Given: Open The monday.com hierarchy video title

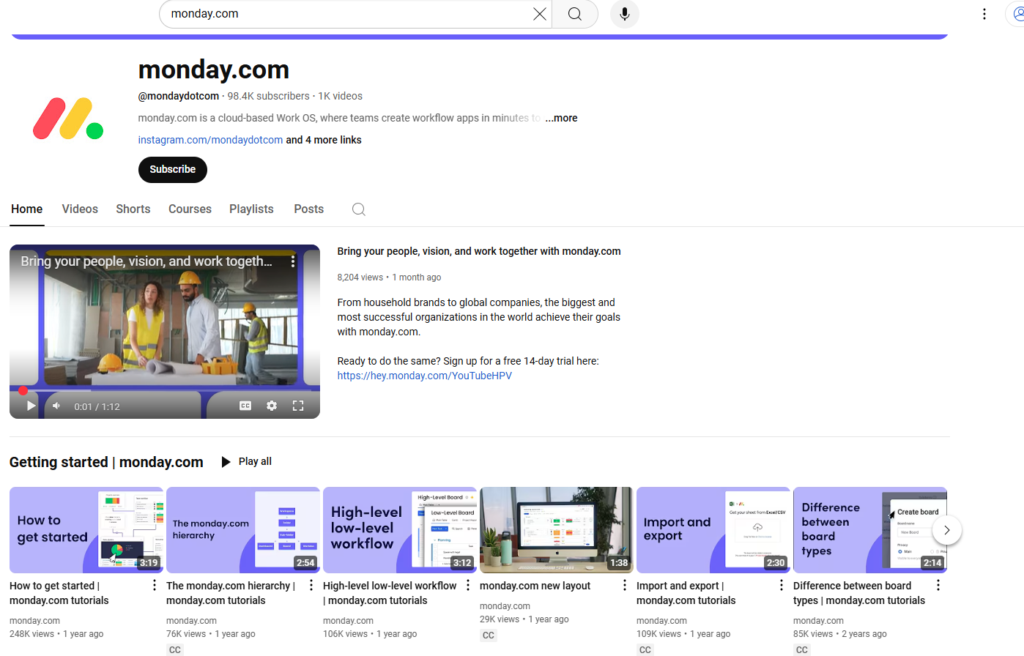Looking at the screenshot, I should 231,593.
